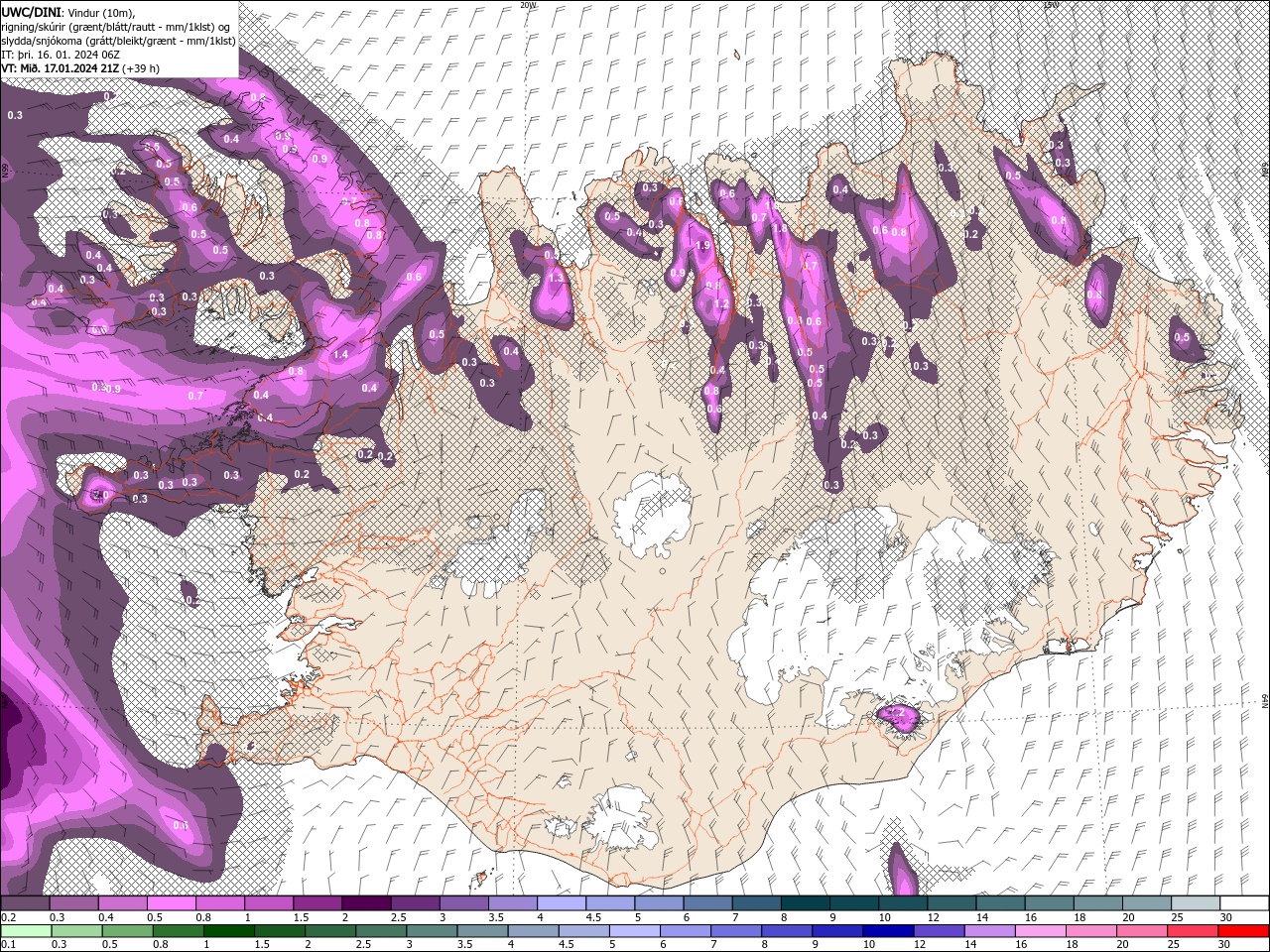The image size is (1270, 952).
Task: Select the pale green rain swatch between 0.1 and 0.3
Action: (x=26, y=930)
